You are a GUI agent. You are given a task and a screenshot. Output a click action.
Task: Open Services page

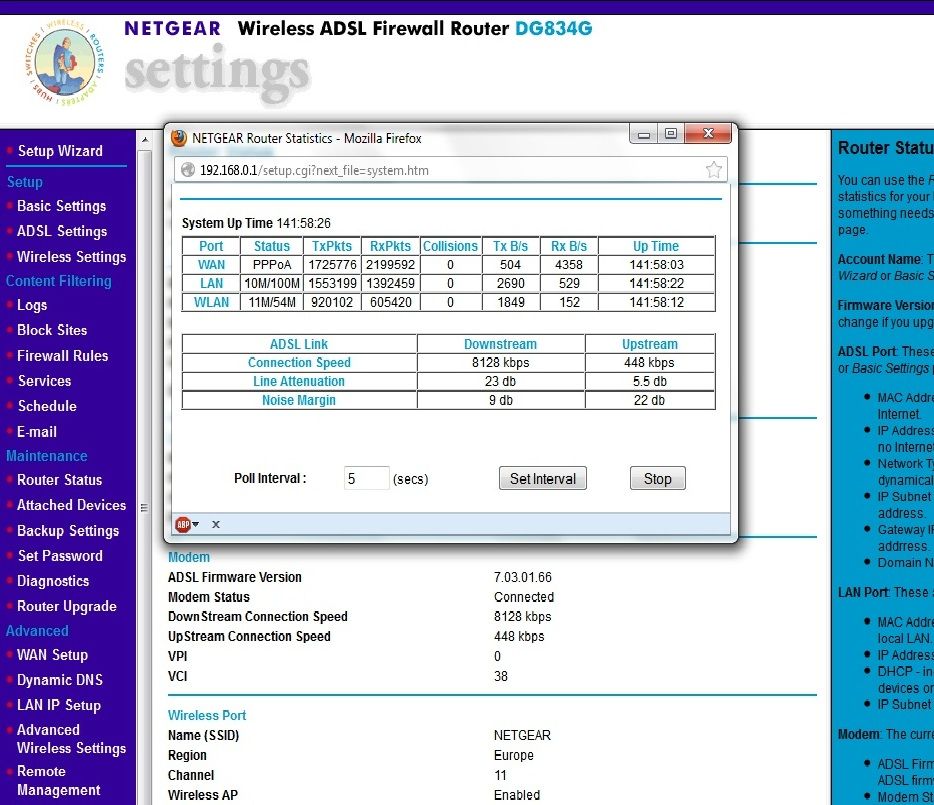point(45,381)
